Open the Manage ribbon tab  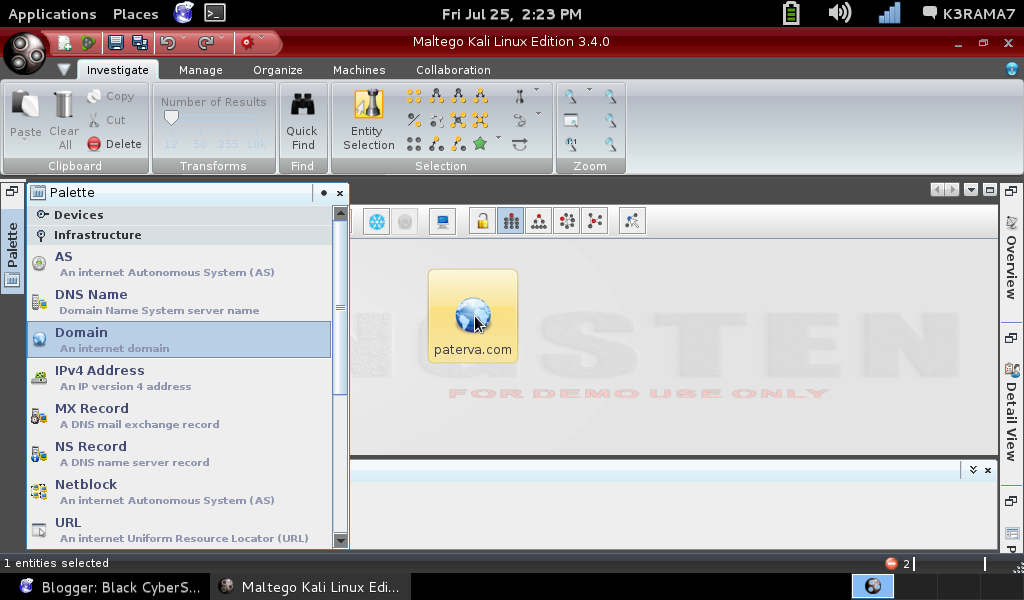200,70
